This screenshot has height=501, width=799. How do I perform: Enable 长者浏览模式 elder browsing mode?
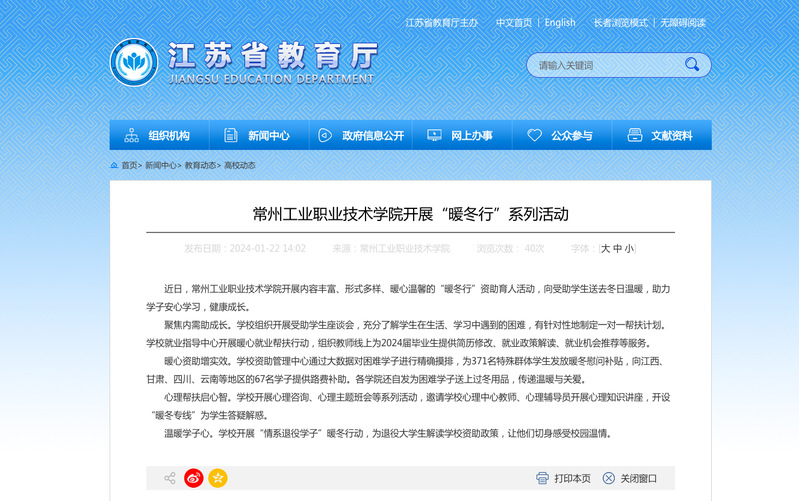point(620,22)
